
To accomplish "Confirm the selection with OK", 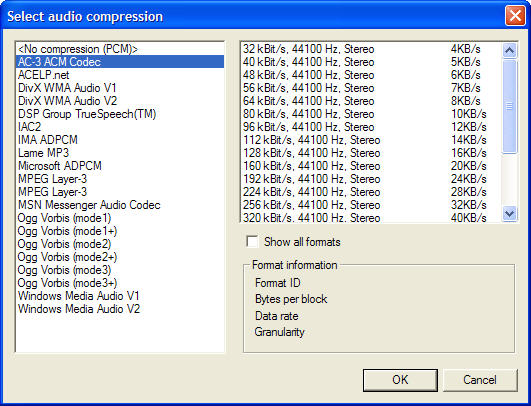I will tap(400, 380).
